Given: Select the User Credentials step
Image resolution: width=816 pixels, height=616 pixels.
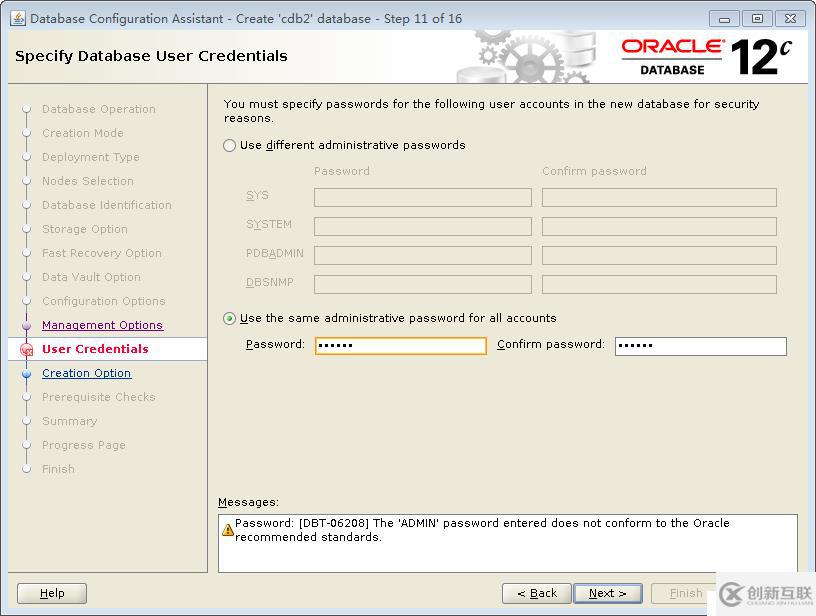Looking at the screenshot, I should [95, 349].
